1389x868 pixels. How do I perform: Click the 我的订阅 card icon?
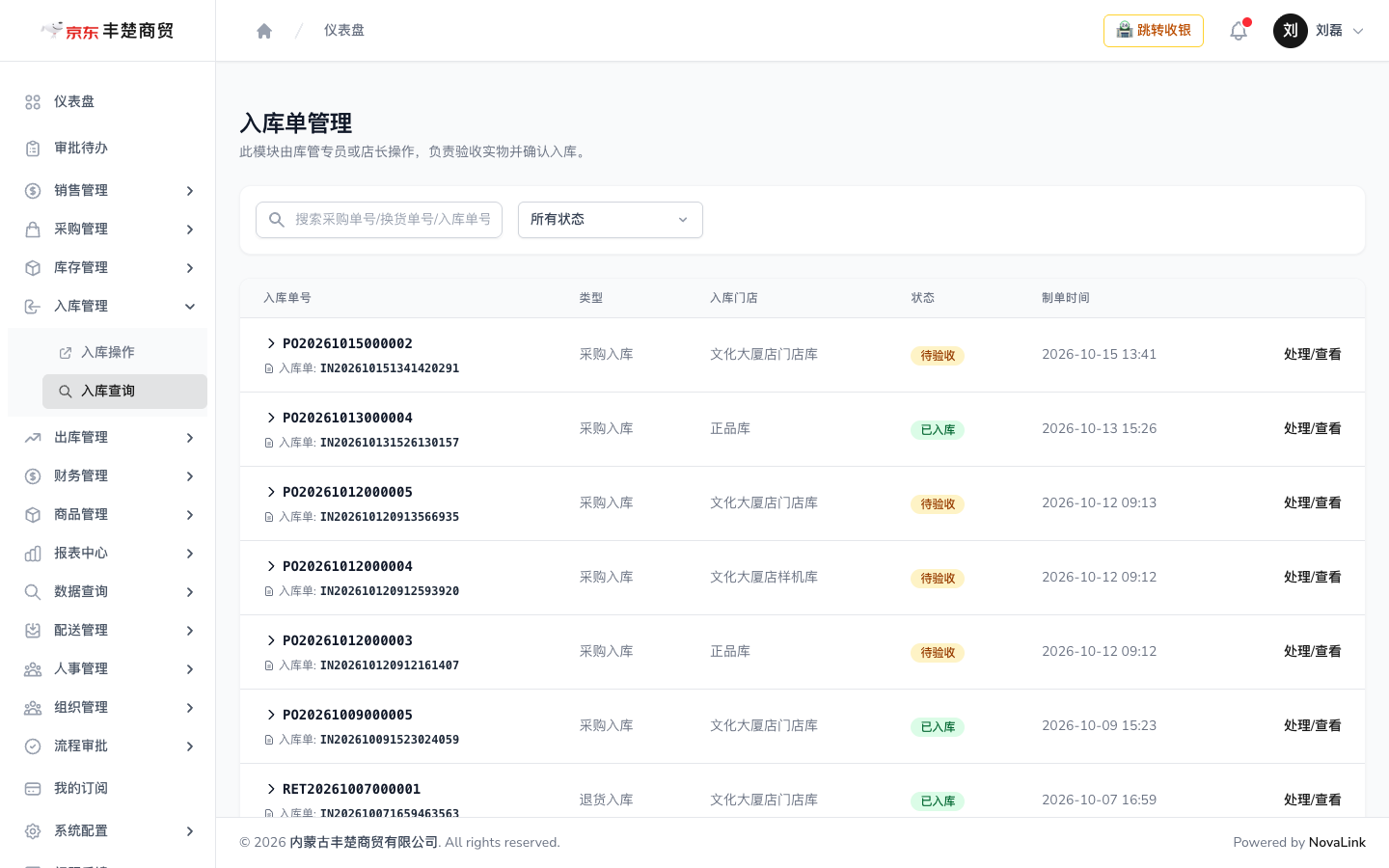click(33, 789)
